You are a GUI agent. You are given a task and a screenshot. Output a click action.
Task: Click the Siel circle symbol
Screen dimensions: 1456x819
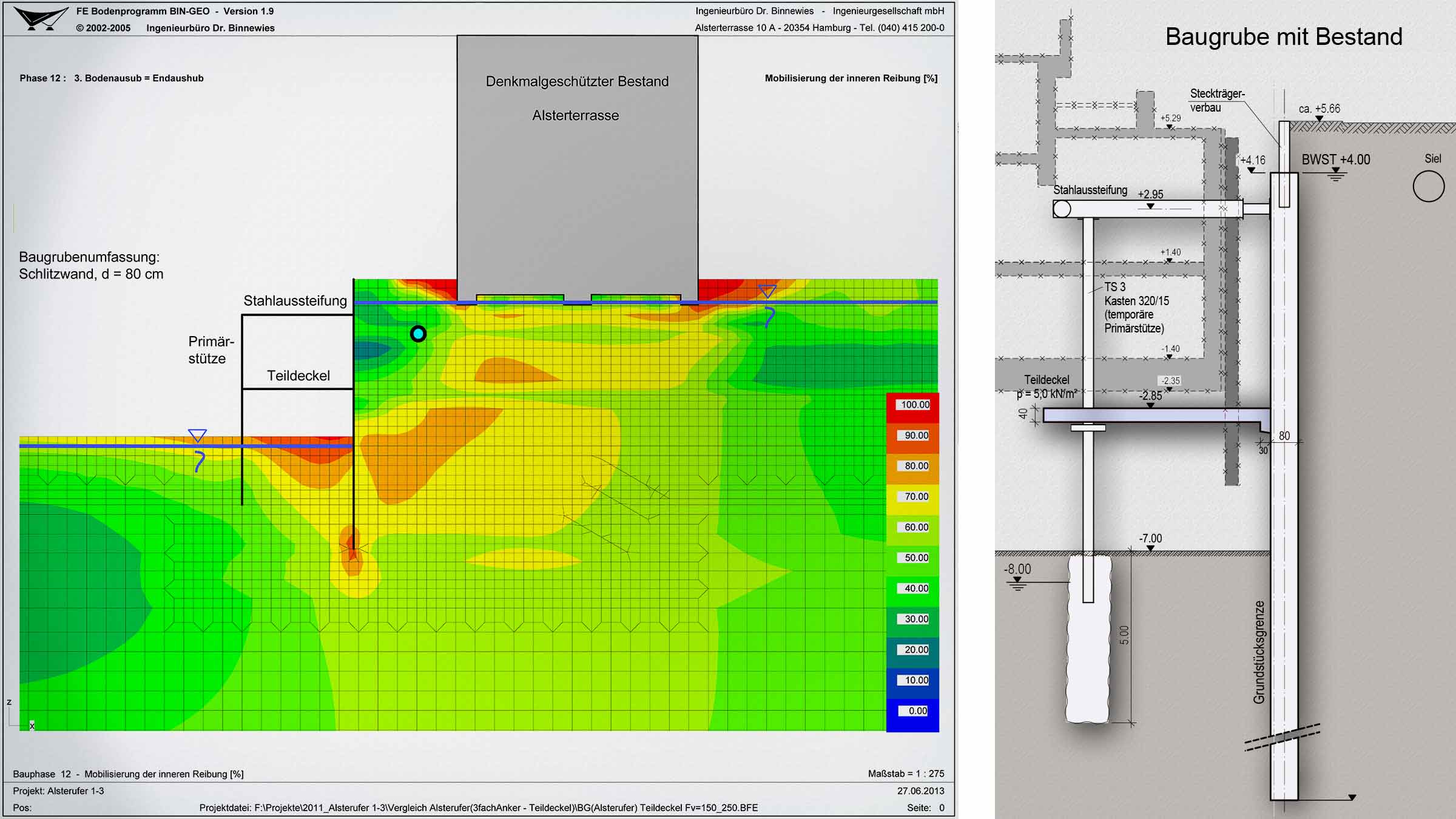tap(1429, 186)
